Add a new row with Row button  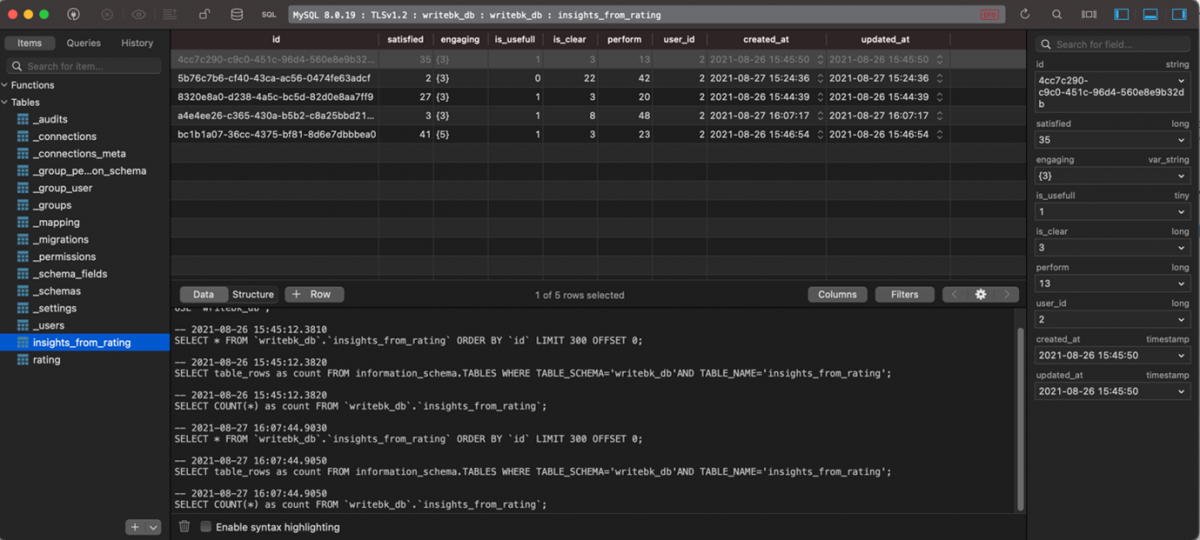314,294
